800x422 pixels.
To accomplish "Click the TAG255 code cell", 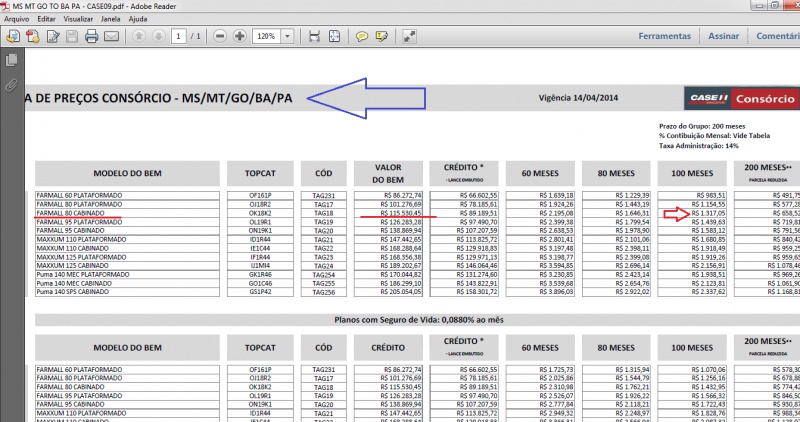I will click(x=323, y=284).
